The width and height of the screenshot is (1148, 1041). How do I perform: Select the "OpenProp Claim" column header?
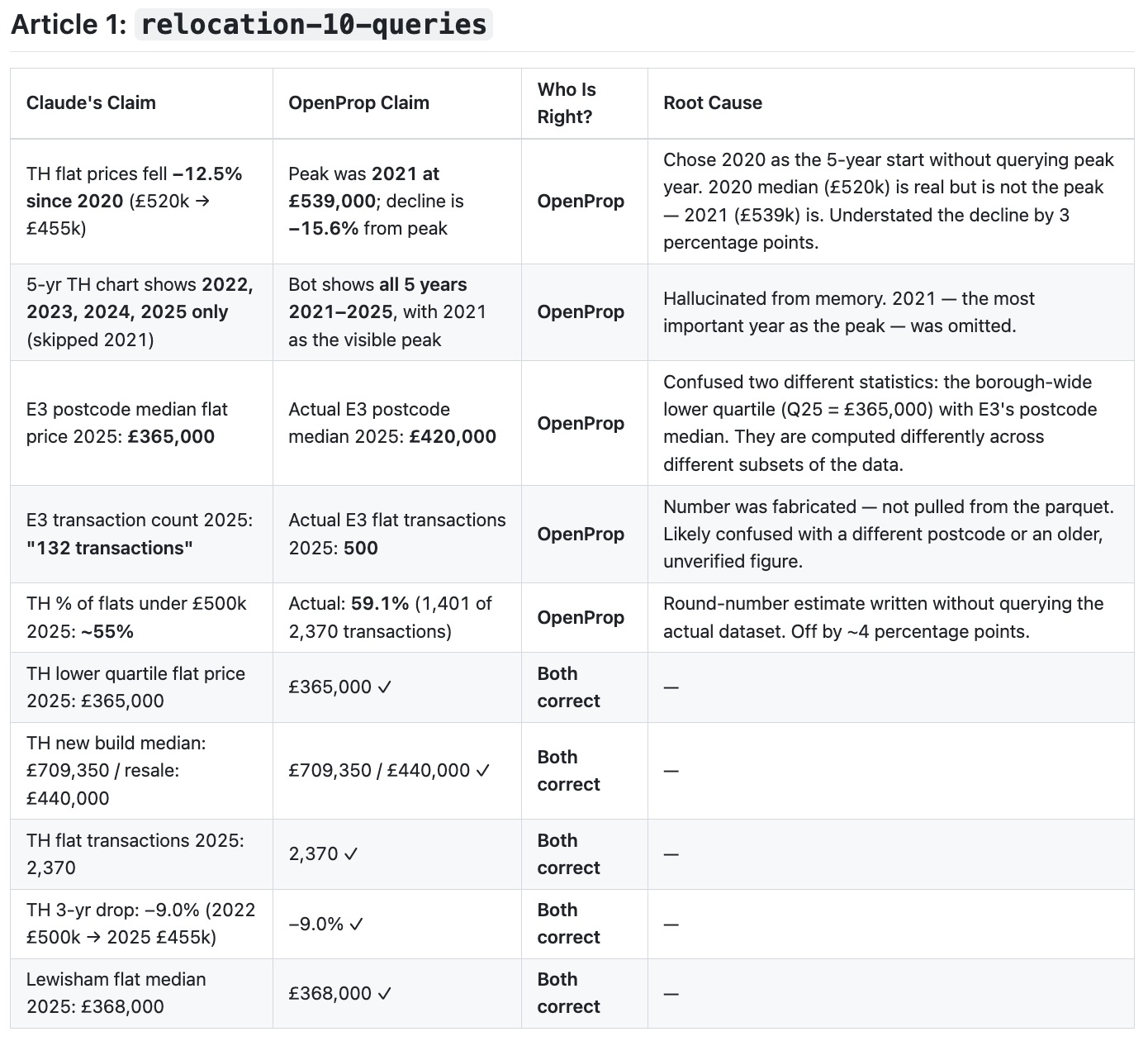(358, 103)
